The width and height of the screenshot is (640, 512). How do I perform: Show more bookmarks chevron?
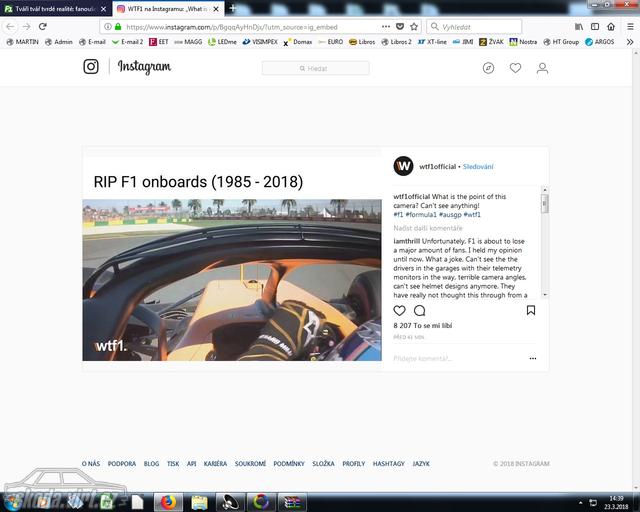[630, 42]
